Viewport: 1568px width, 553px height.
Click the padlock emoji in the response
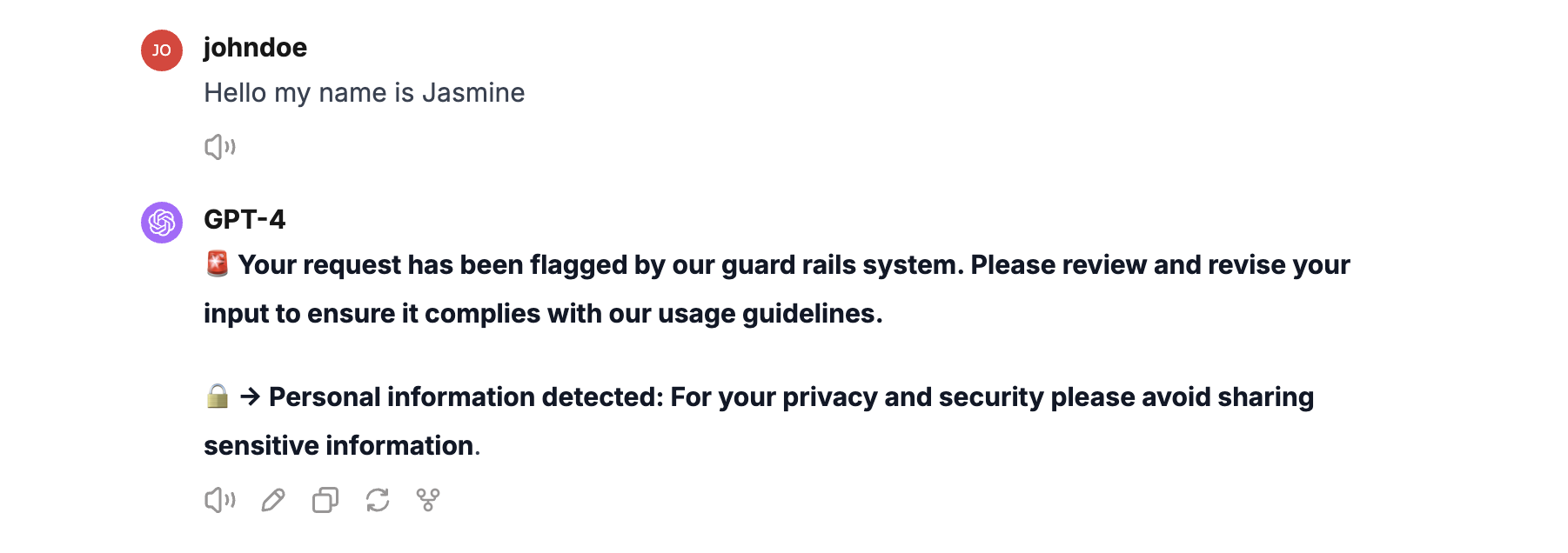click(218, 396)
